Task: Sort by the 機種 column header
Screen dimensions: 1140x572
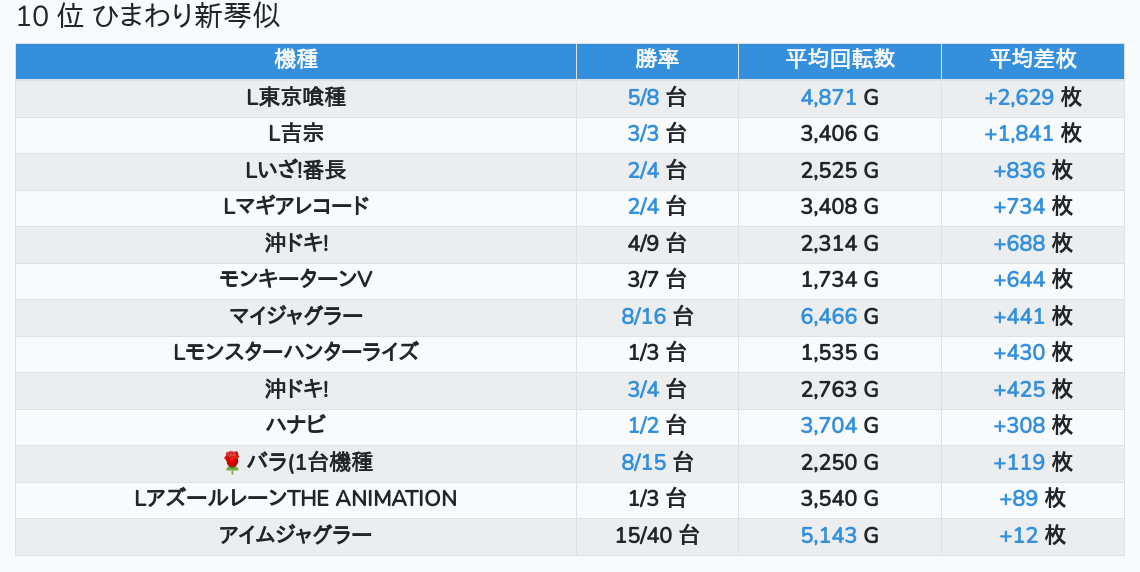Action: point(295,59)
